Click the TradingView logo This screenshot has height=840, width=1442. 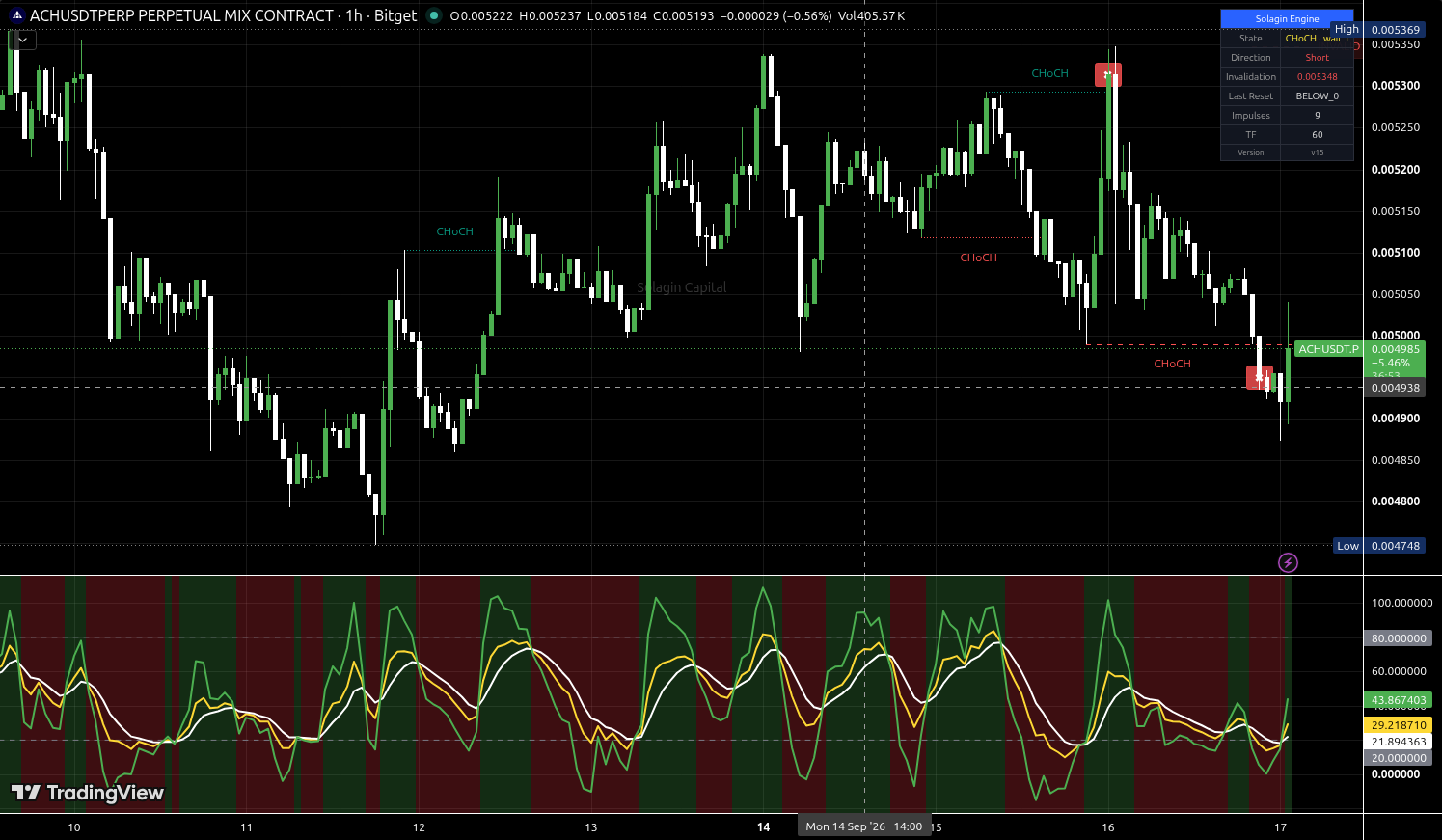(x=88, y=793)
